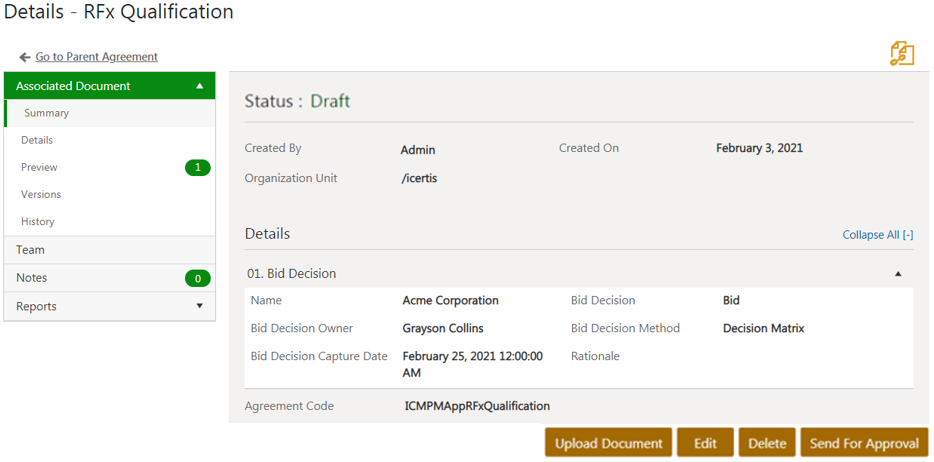The image size is (934, 462).
Task: Click the document icon at top right
Action: 901,54
